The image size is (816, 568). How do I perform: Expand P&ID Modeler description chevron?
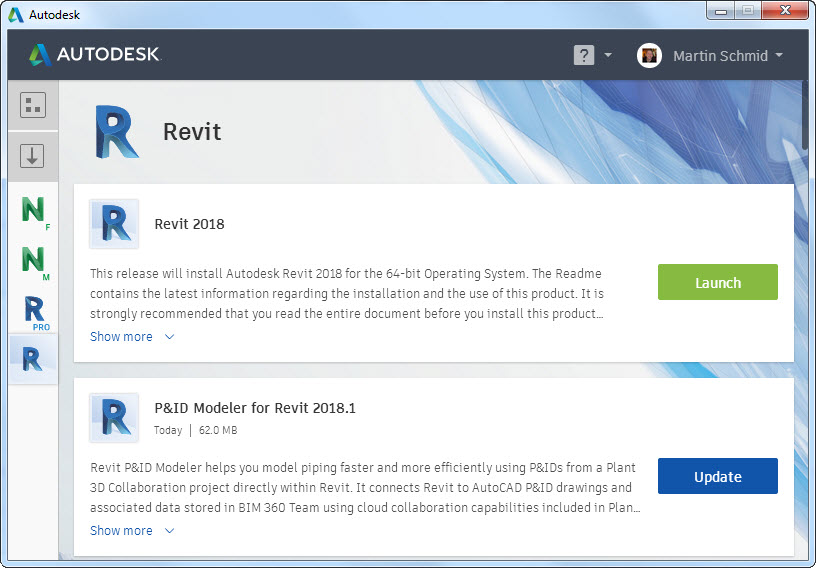tap(169, 531)
